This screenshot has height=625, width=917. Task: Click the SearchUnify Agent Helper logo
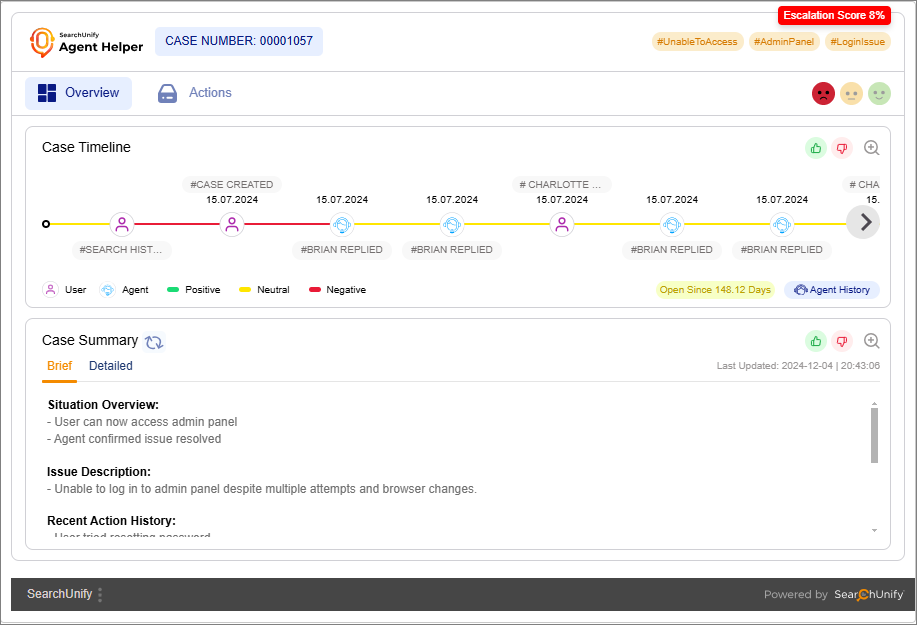(x=86, y=42)
